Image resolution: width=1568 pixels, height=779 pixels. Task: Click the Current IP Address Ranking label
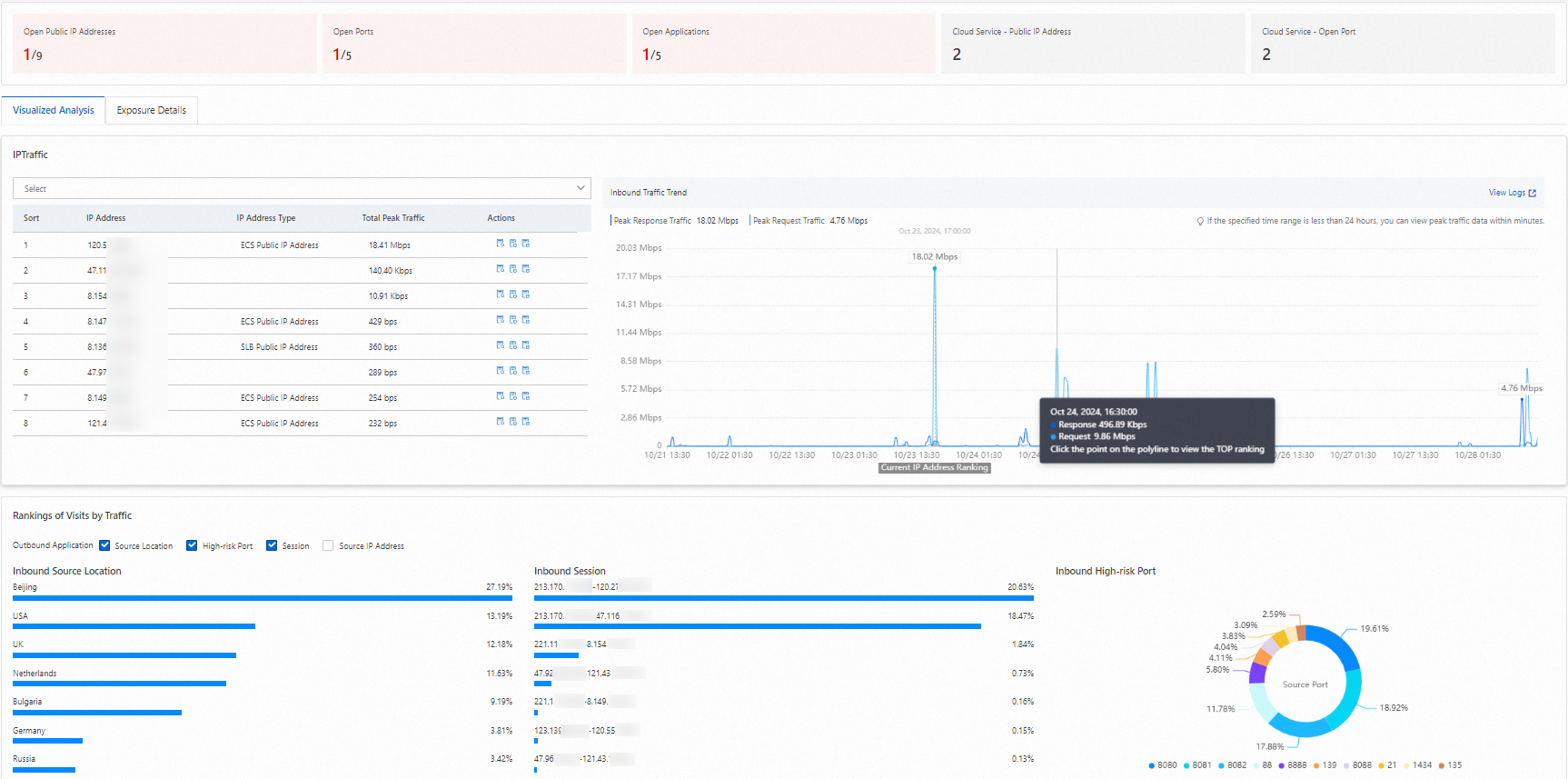[x=935, y=467]
